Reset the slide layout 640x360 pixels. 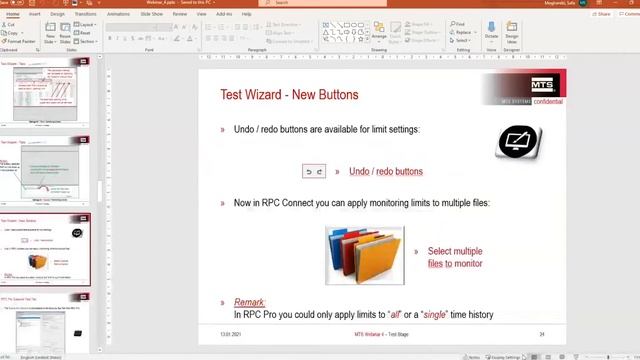click(82, 33)
